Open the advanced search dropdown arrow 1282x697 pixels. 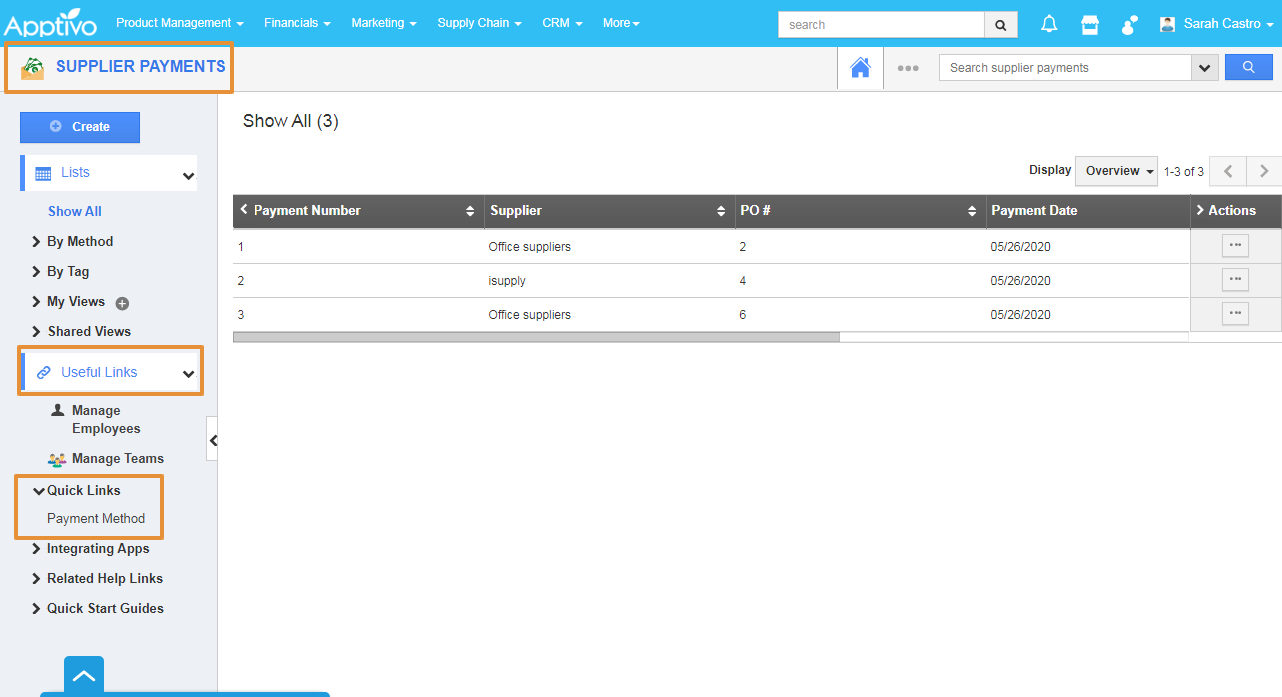(x=1204, y=68)
